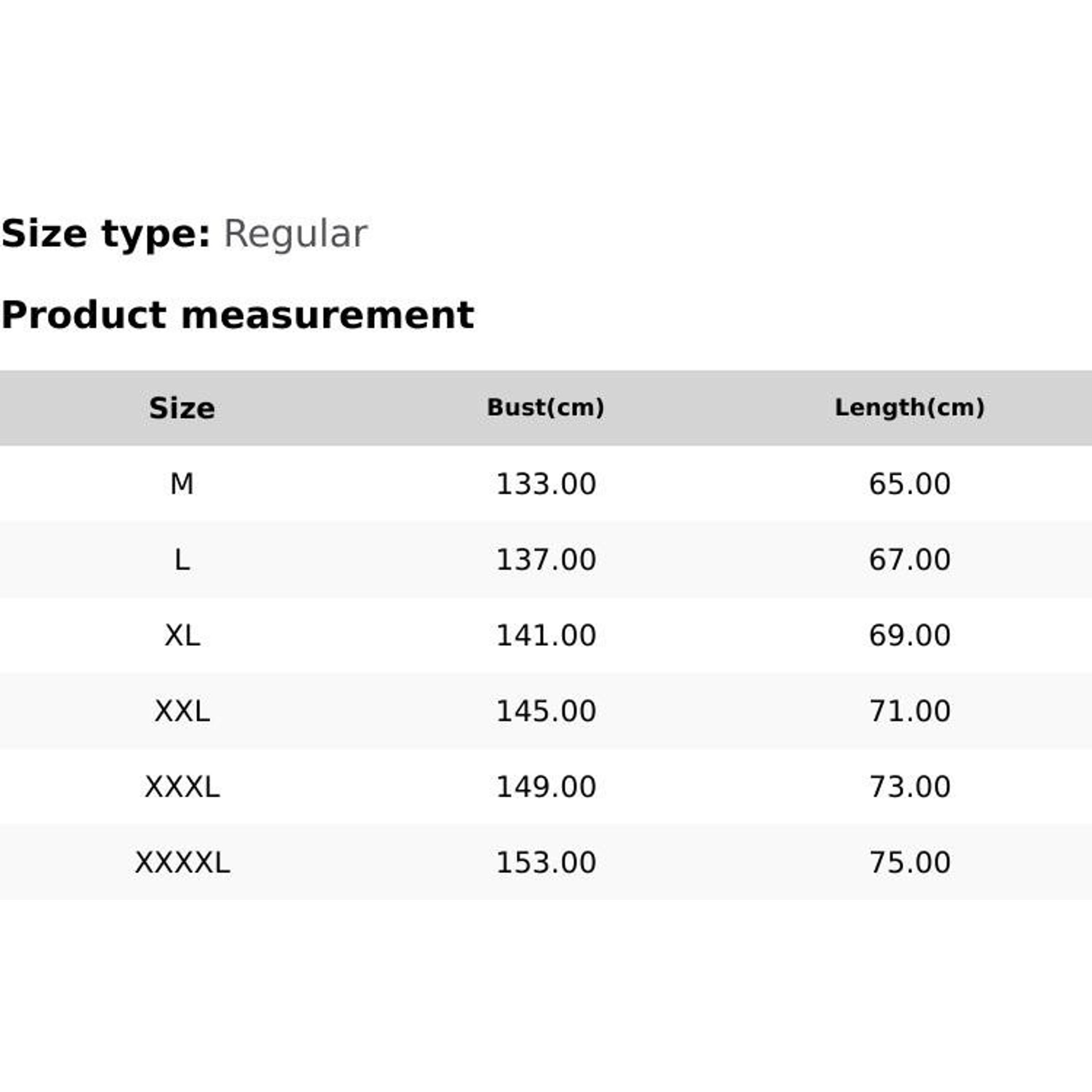This screenshot has height=1092, width=1092.
Task: Click bust value 133.00
Action: (x=545, y=484)
